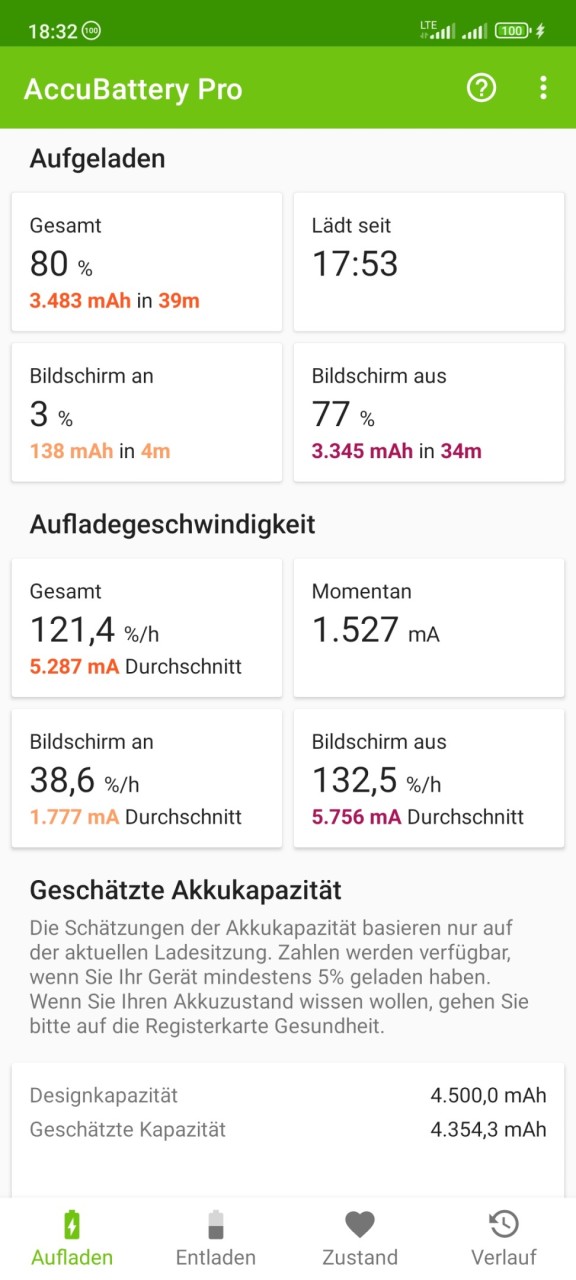Image resolution: width=576 pixels, height=1280 pixels.
Task: Tap the LTE signal strength icon
Action: coord(438,30)
